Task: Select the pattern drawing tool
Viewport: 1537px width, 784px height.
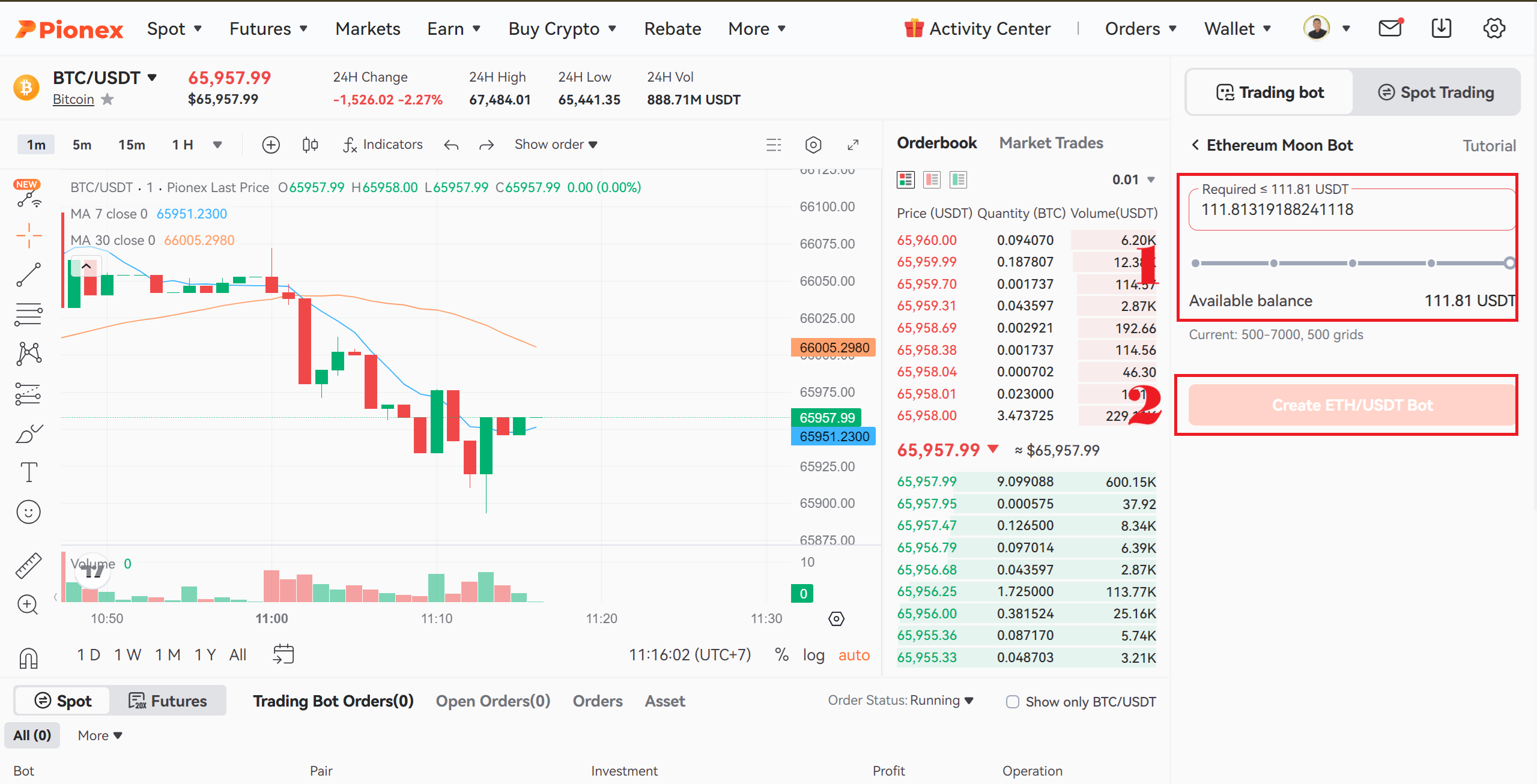Action: tap(29, 354)
